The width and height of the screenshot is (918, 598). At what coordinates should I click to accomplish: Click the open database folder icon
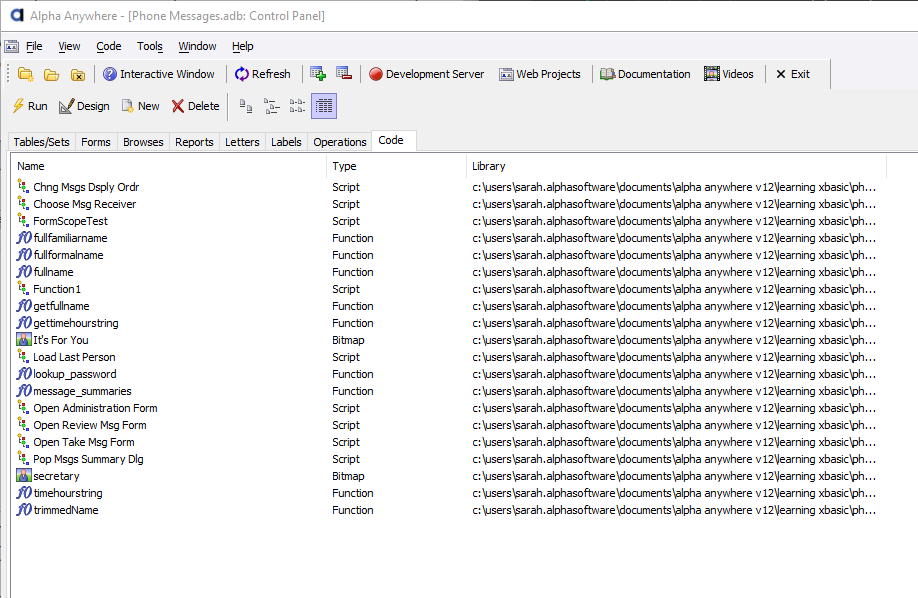(52, 74)
